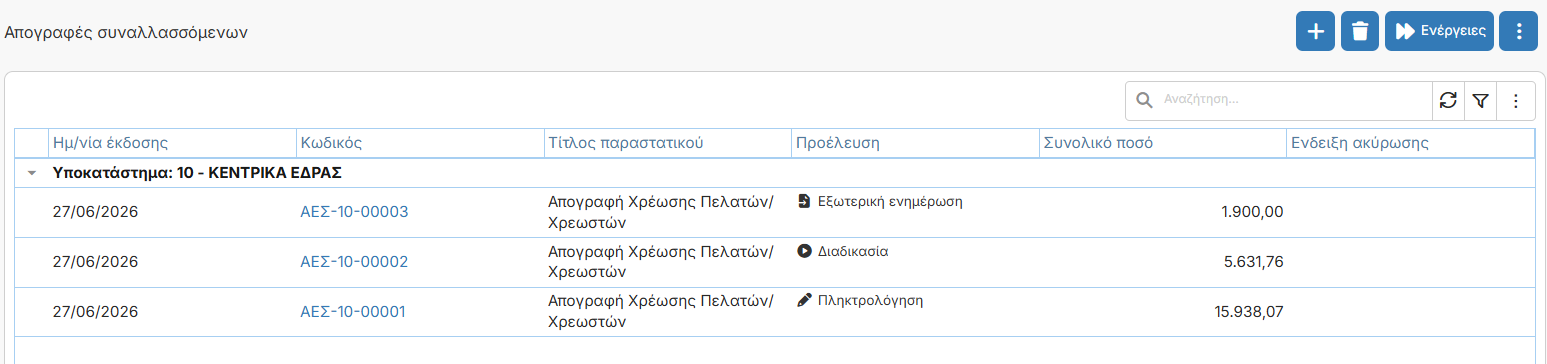Delete selected record using trash icon
1547x364 pixels.
tap(1360, 31)
